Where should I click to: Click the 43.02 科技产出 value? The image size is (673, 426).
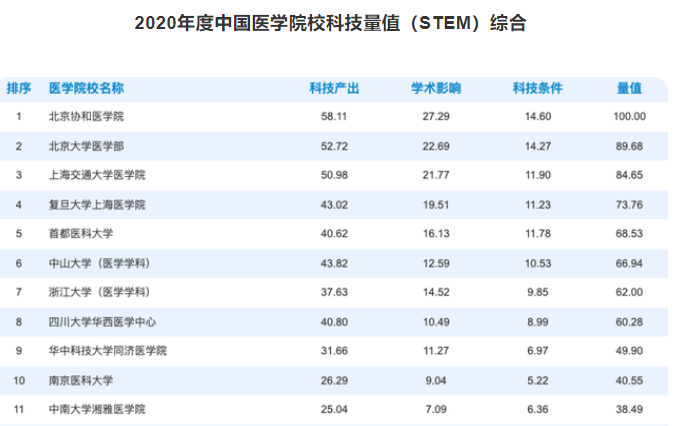point(334,205)
